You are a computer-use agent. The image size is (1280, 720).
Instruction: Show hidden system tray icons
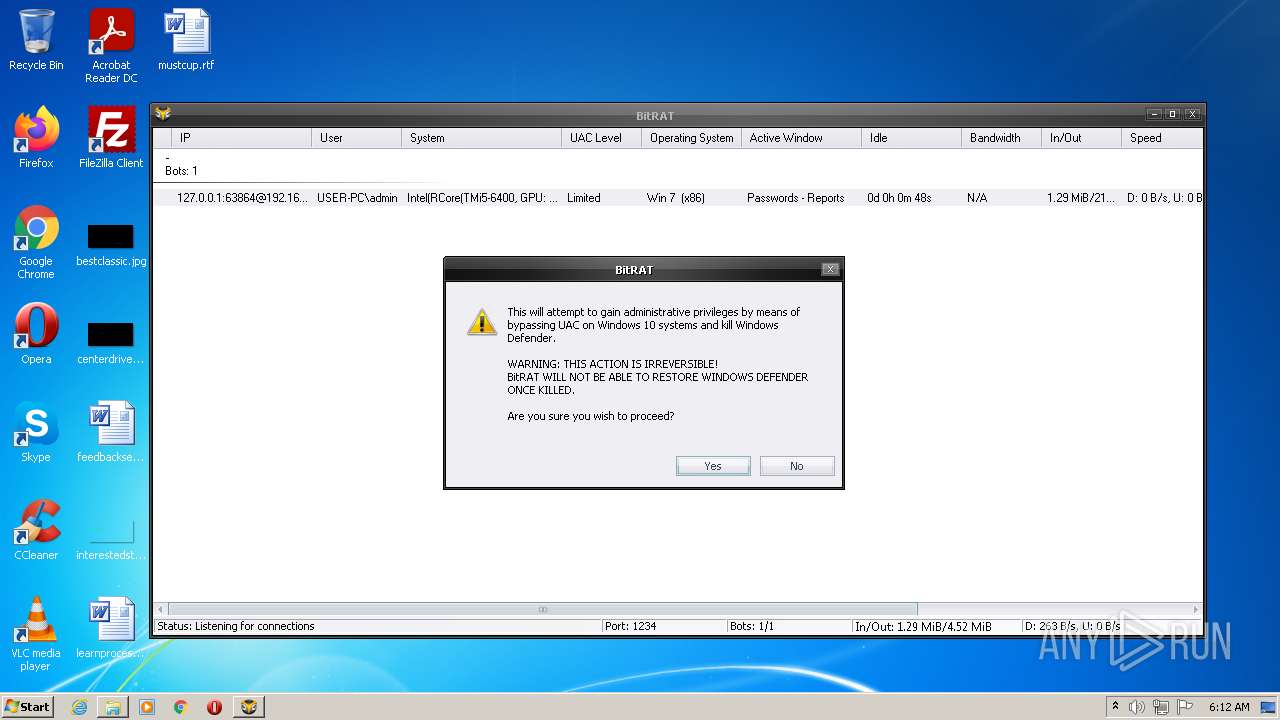pyautogui.click(x=1116, y=707)
